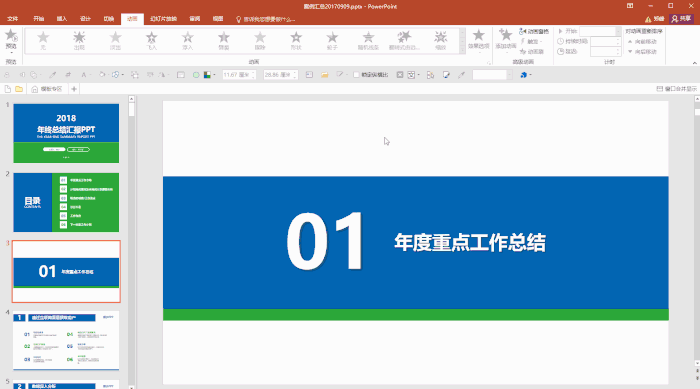Select the 无 (None) animation effect
The image size is (700, 389).
[43, 40]
